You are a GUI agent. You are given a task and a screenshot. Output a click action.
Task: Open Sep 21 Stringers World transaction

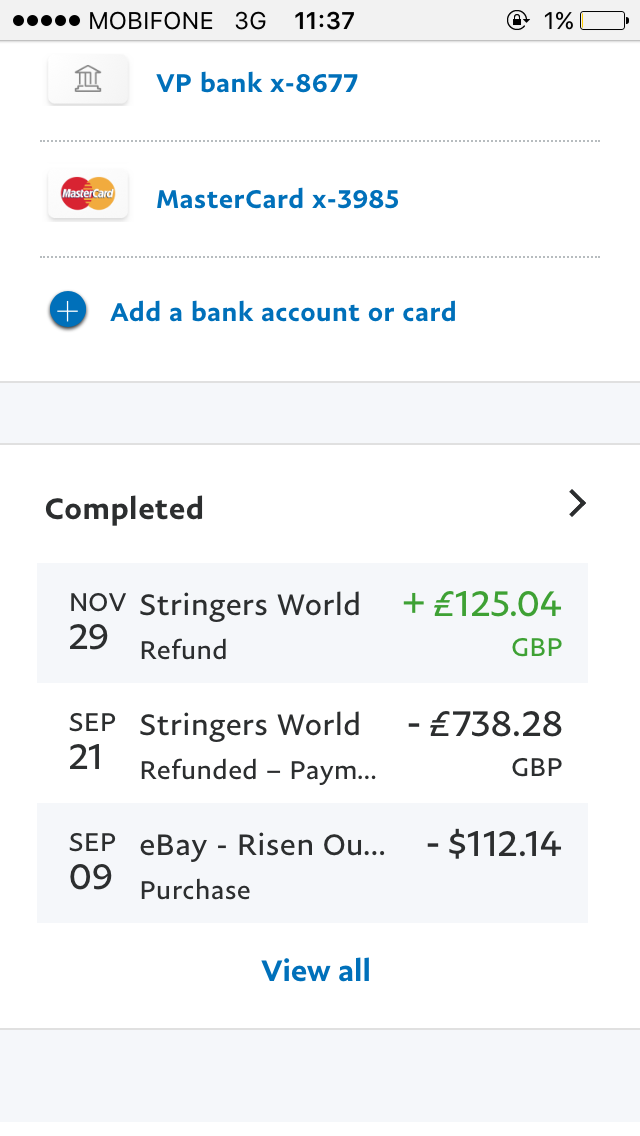point(250,743)
